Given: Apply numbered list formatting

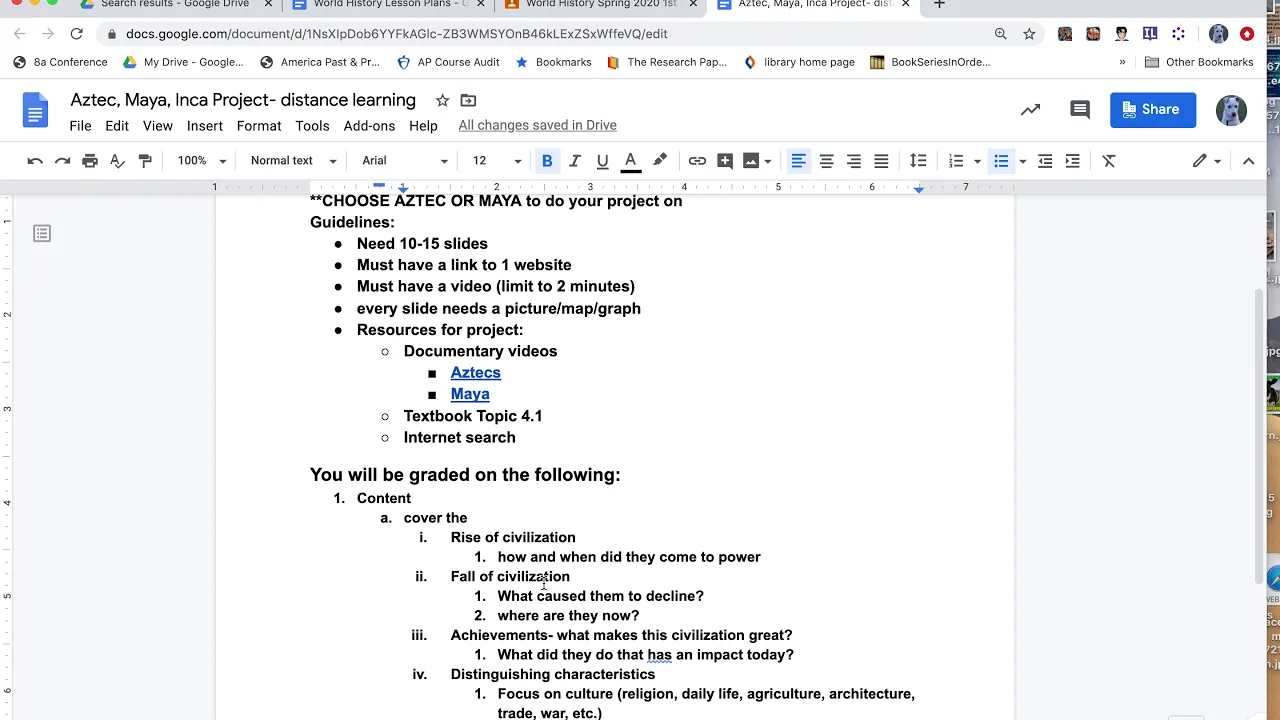Looking at the screenshot, I should coord(956,160).
